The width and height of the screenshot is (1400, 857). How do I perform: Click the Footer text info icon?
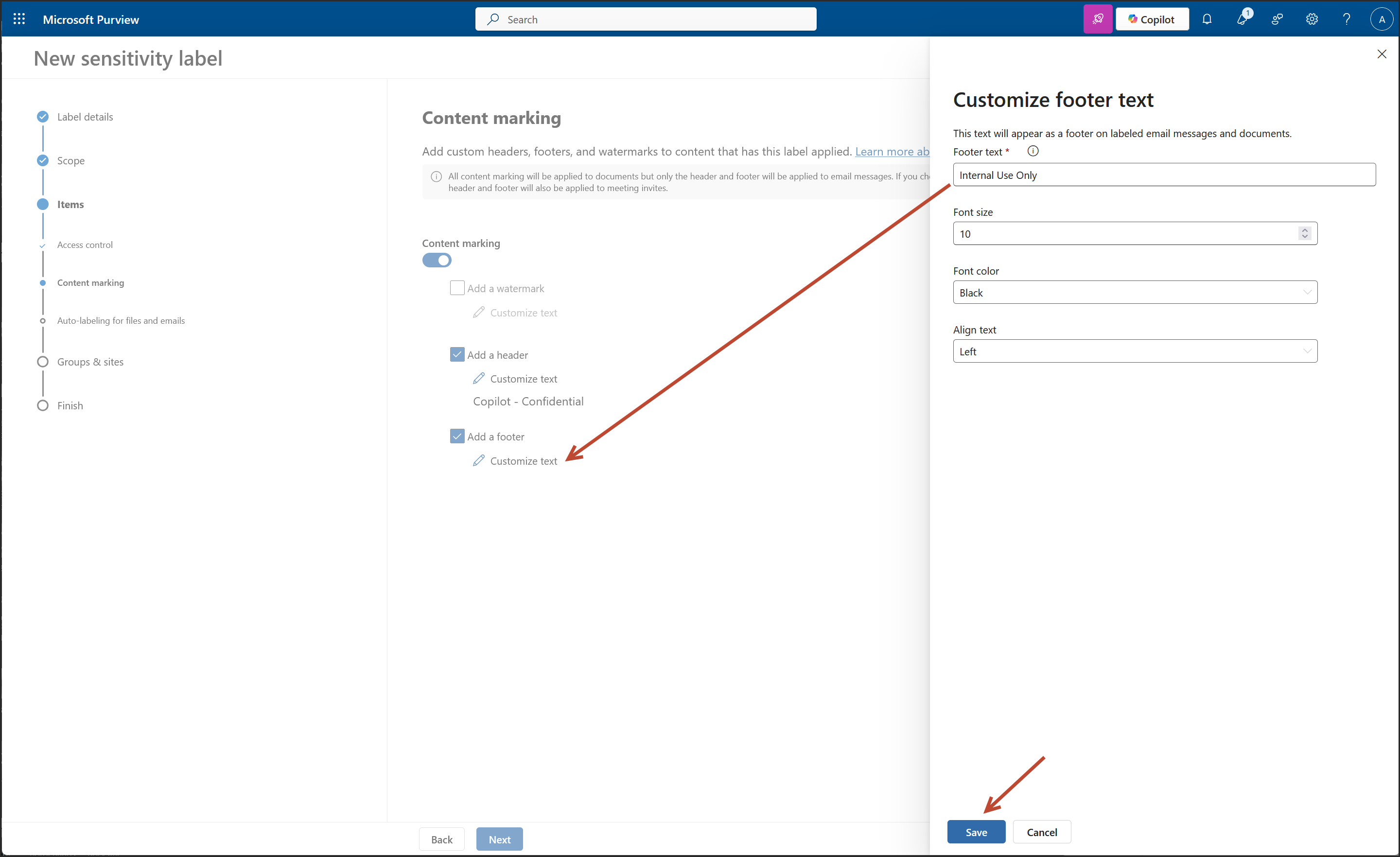pyautogui.click(x=1033, y=151)
